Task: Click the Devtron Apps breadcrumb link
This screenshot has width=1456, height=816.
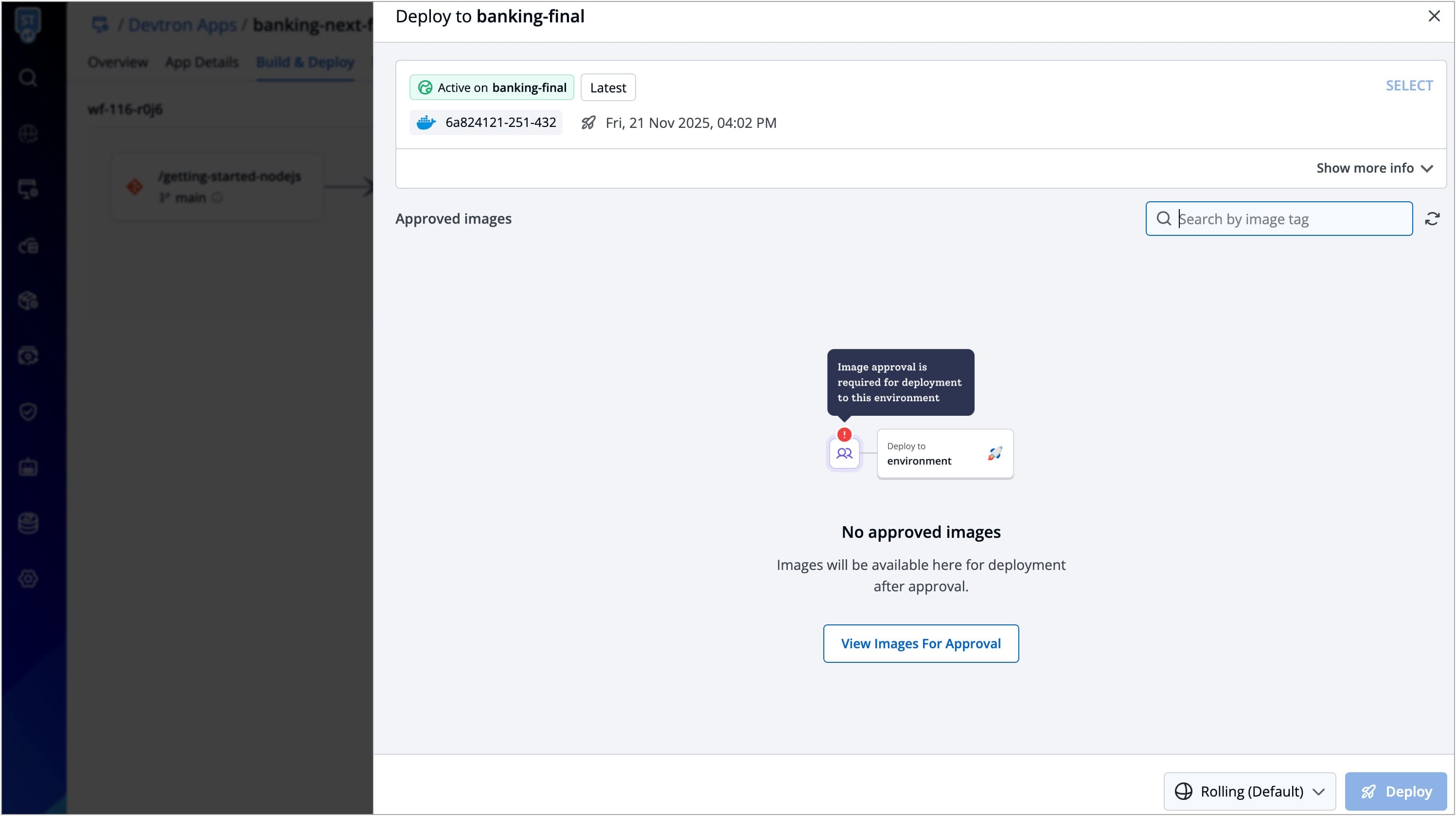Action: [182, 25]
